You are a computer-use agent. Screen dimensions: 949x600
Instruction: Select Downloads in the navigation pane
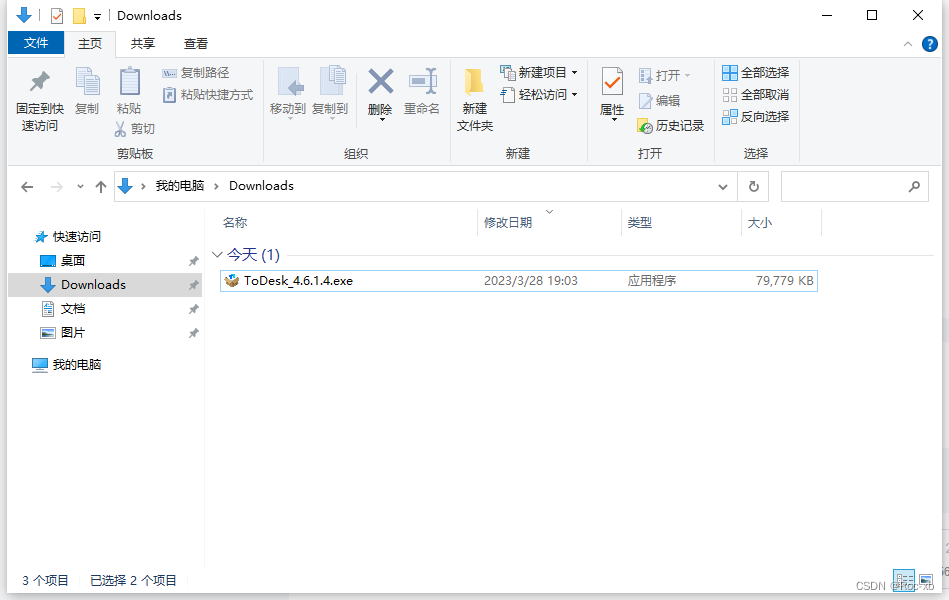[105, 285]
